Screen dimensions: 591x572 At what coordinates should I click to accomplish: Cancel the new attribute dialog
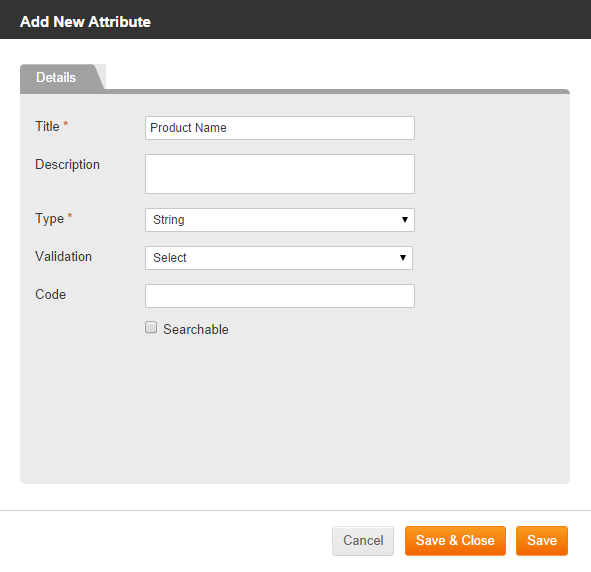click(363, 541)
